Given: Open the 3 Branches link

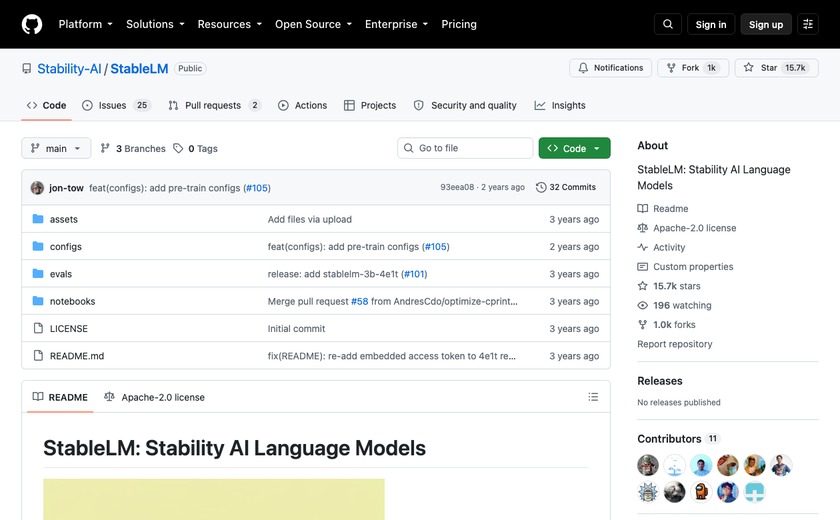Looking at the screenshot, I should (133, 148).
